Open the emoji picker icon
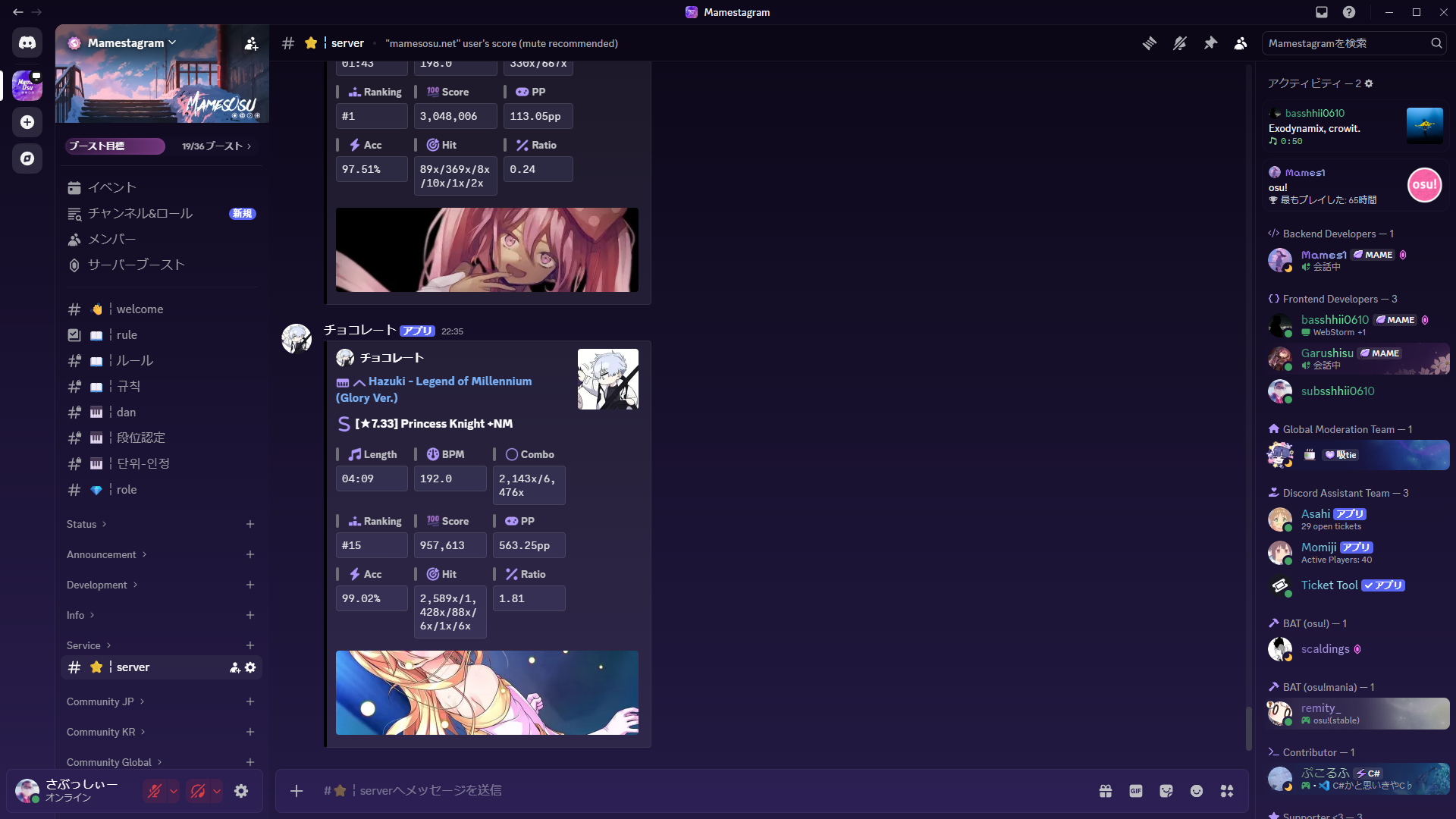Screen dimensions: 1456x819 point(1197,791)
